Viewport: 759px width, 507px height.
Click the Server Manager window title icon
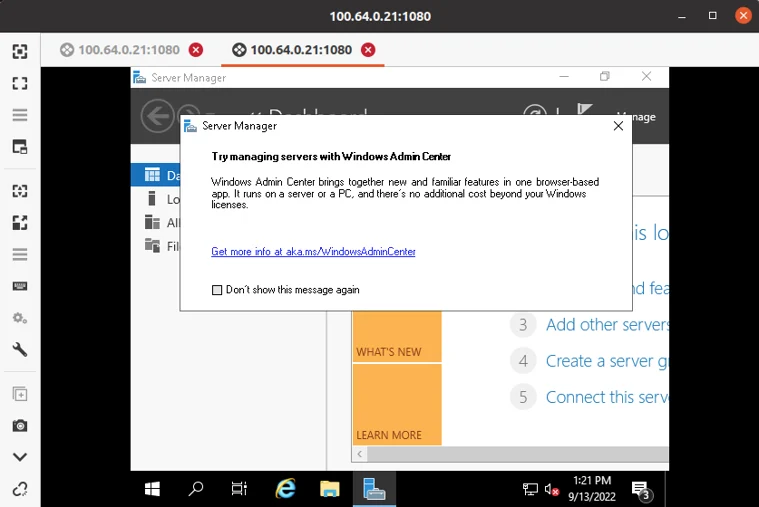coord(139,77)
